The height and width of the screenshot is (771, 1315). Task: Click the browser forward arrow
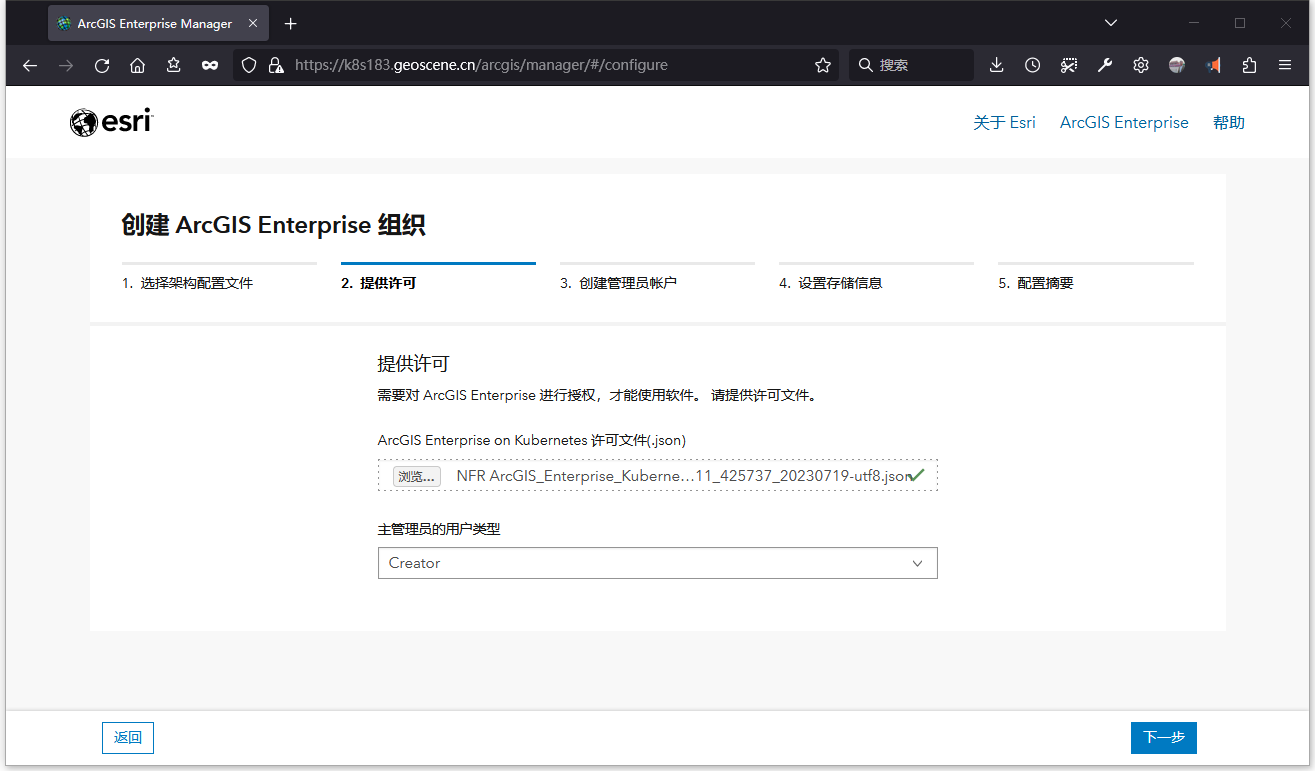click(66, 65)
